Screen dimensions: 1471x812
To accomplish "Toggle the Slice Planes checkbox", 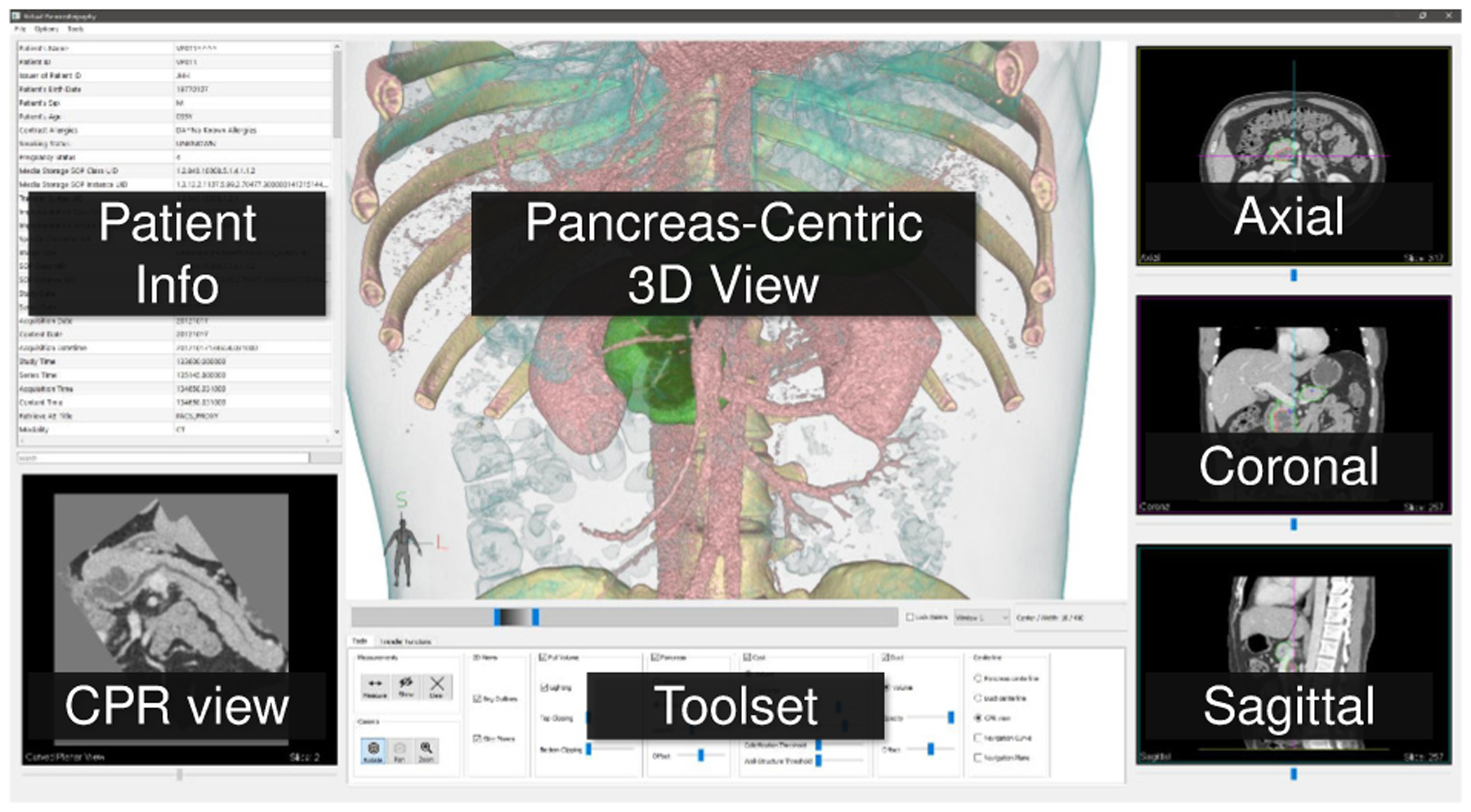I will pos(477,738).
